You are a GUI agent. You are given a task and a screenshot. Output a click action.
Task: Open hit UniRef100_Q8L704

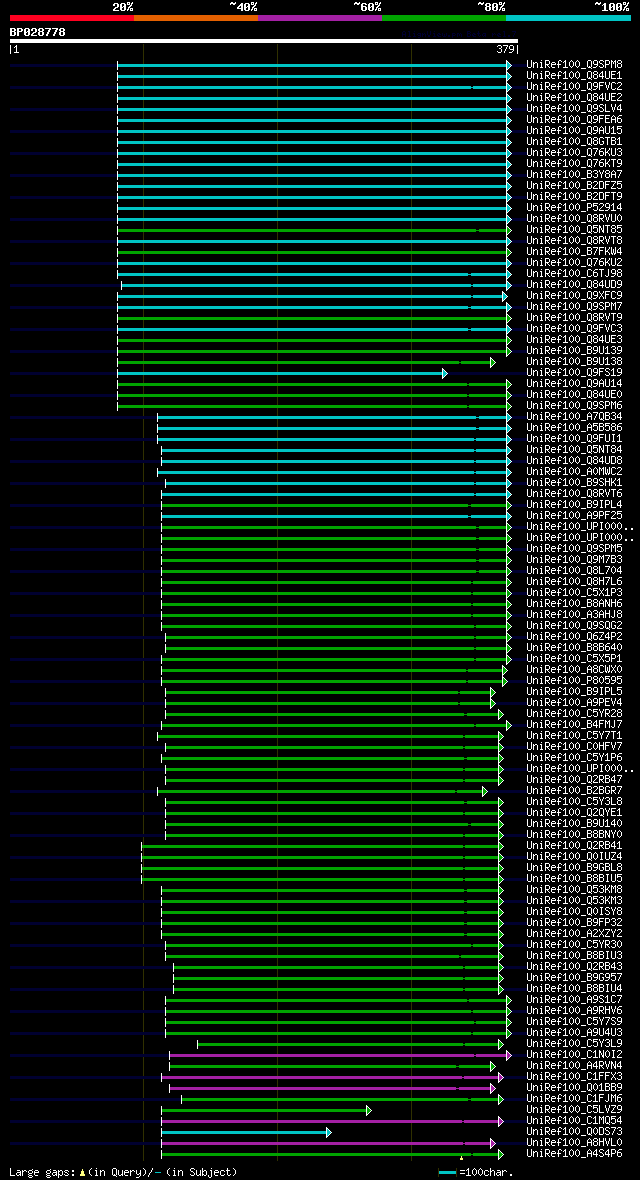pos(574,570)
